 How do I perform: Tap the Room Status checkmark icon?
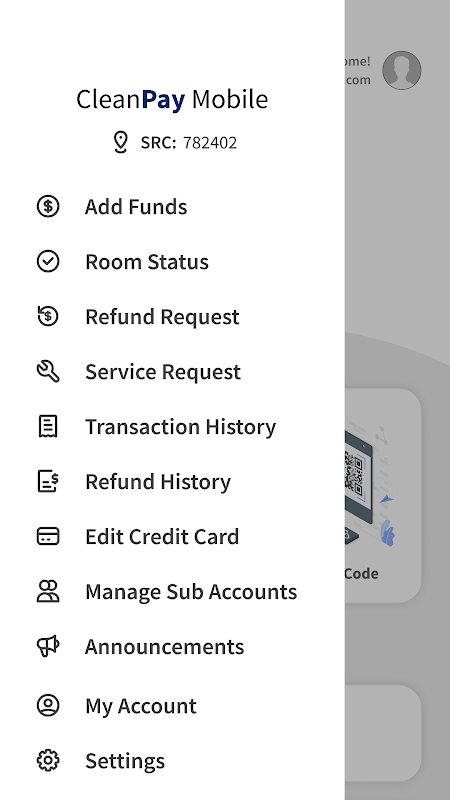coord(48,261)
